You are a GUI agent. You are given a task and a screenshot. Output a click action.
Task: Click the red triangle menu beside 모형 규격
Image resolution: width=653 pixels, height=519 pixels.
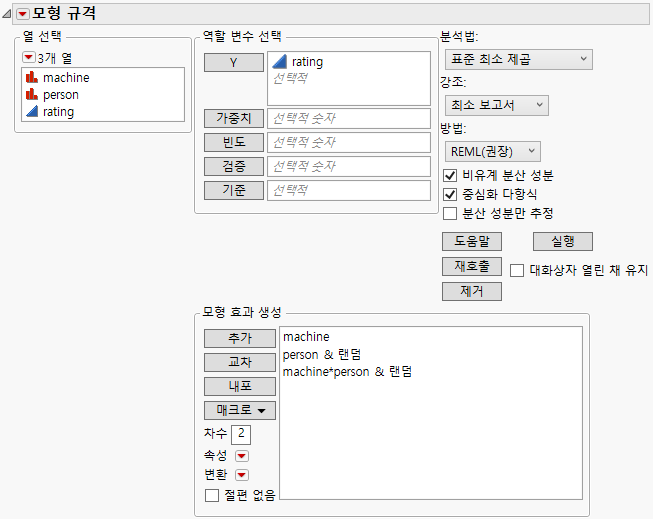point(23,14)
